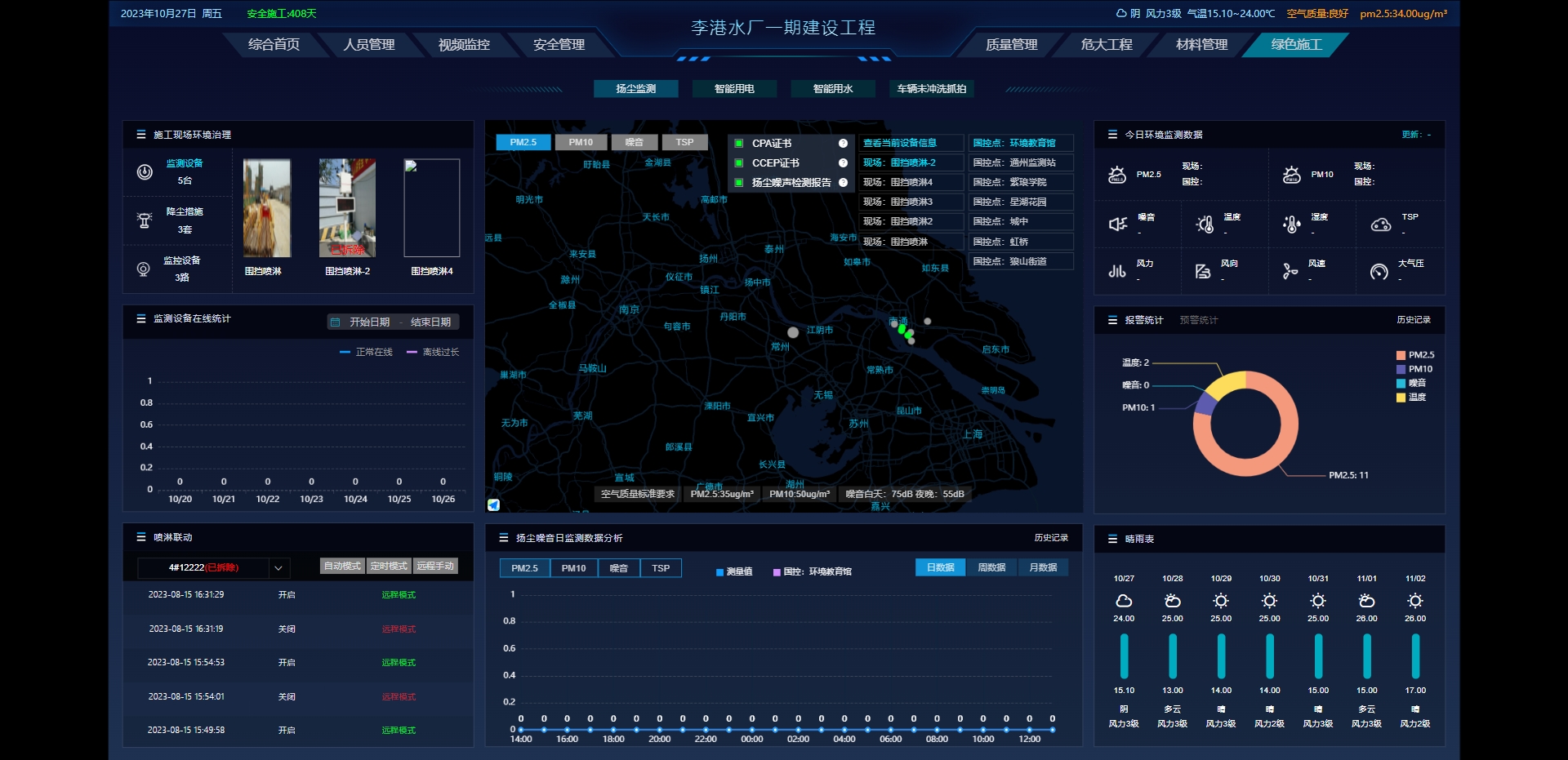Click the 远程手动 button
Viewport: 1568px width, 760px height.
pyautogui.click(x=435, y=566)
